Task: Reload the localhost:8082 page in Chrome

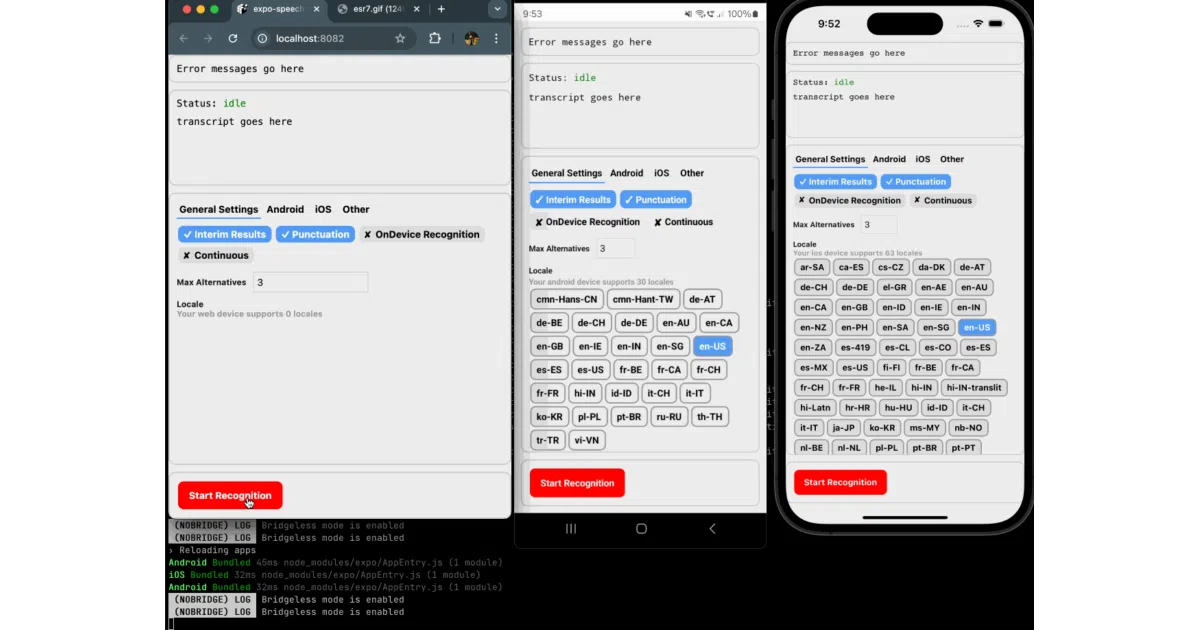Action: [x=233, y=38]
